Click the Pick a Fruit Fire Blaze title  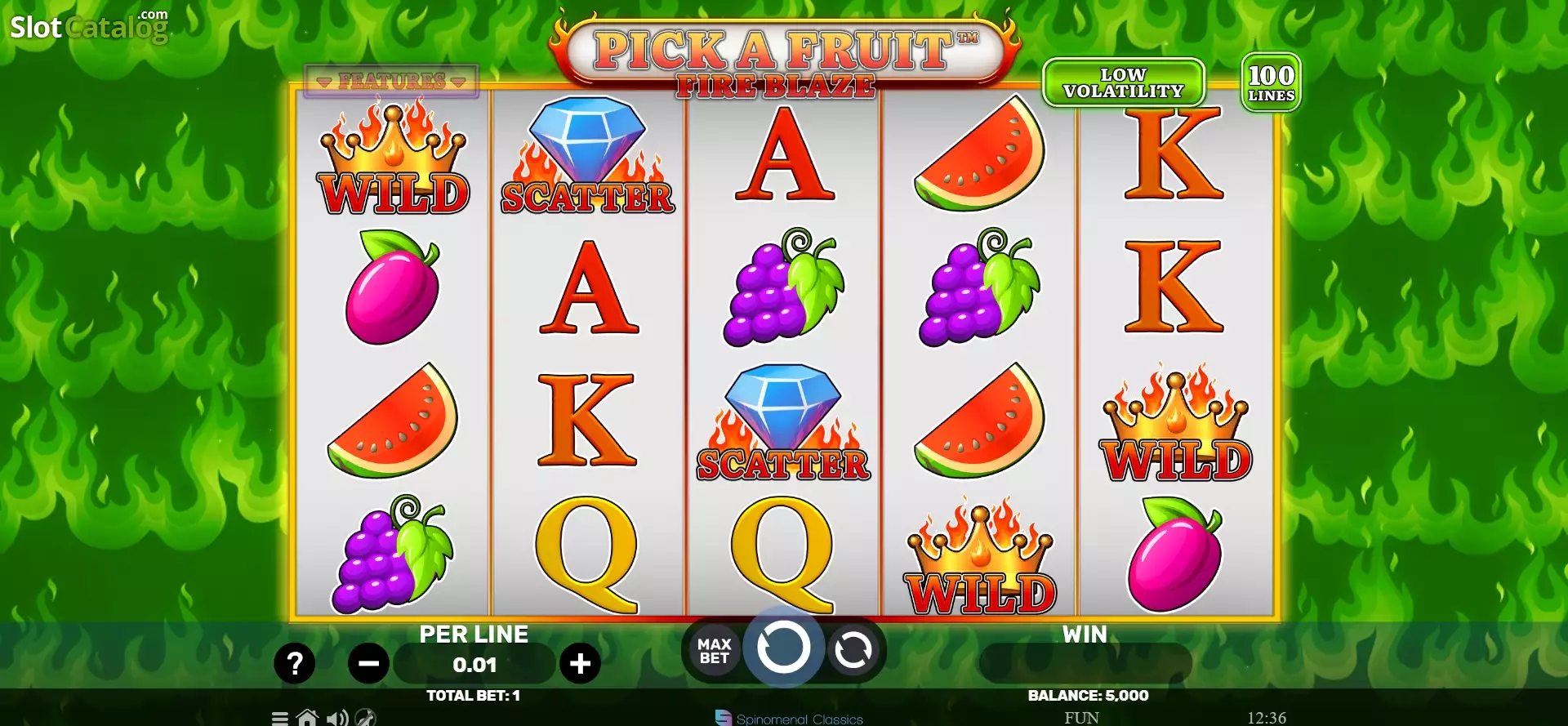pyautogui.click(x=783, y=60)
